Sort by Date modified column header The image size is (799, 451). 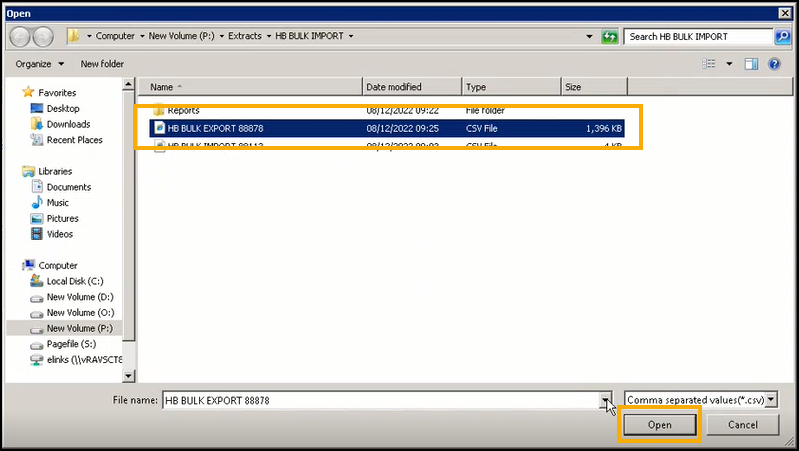[394, 87]
